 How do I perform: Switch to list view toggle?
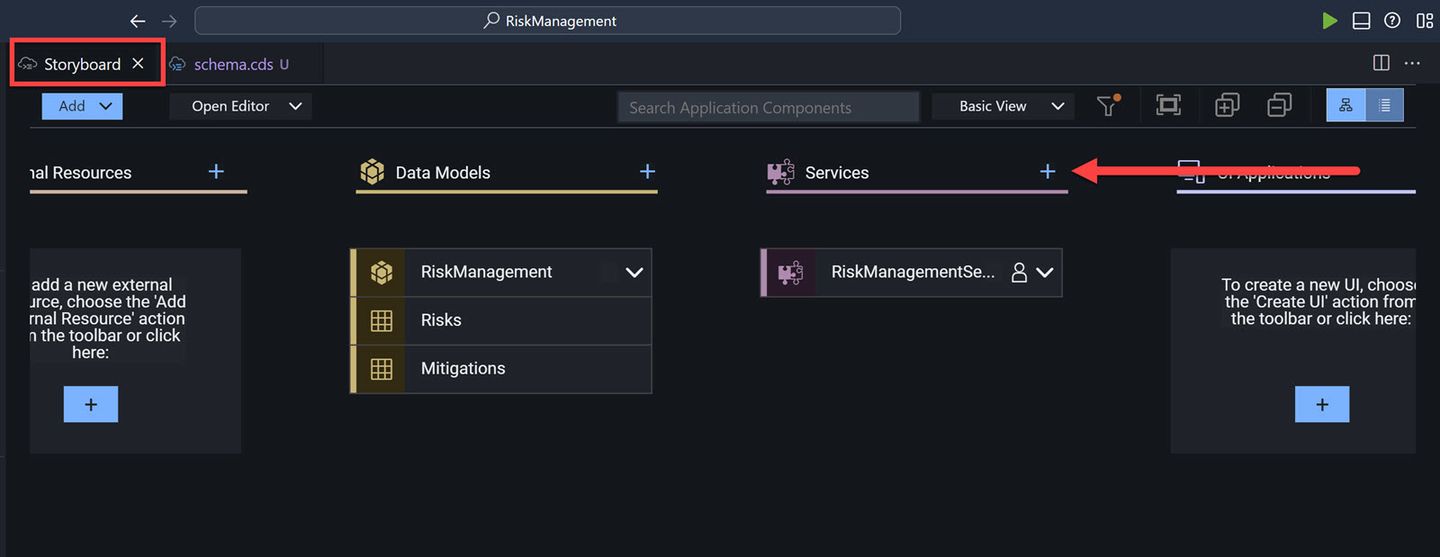click(x=1385, y=106)
